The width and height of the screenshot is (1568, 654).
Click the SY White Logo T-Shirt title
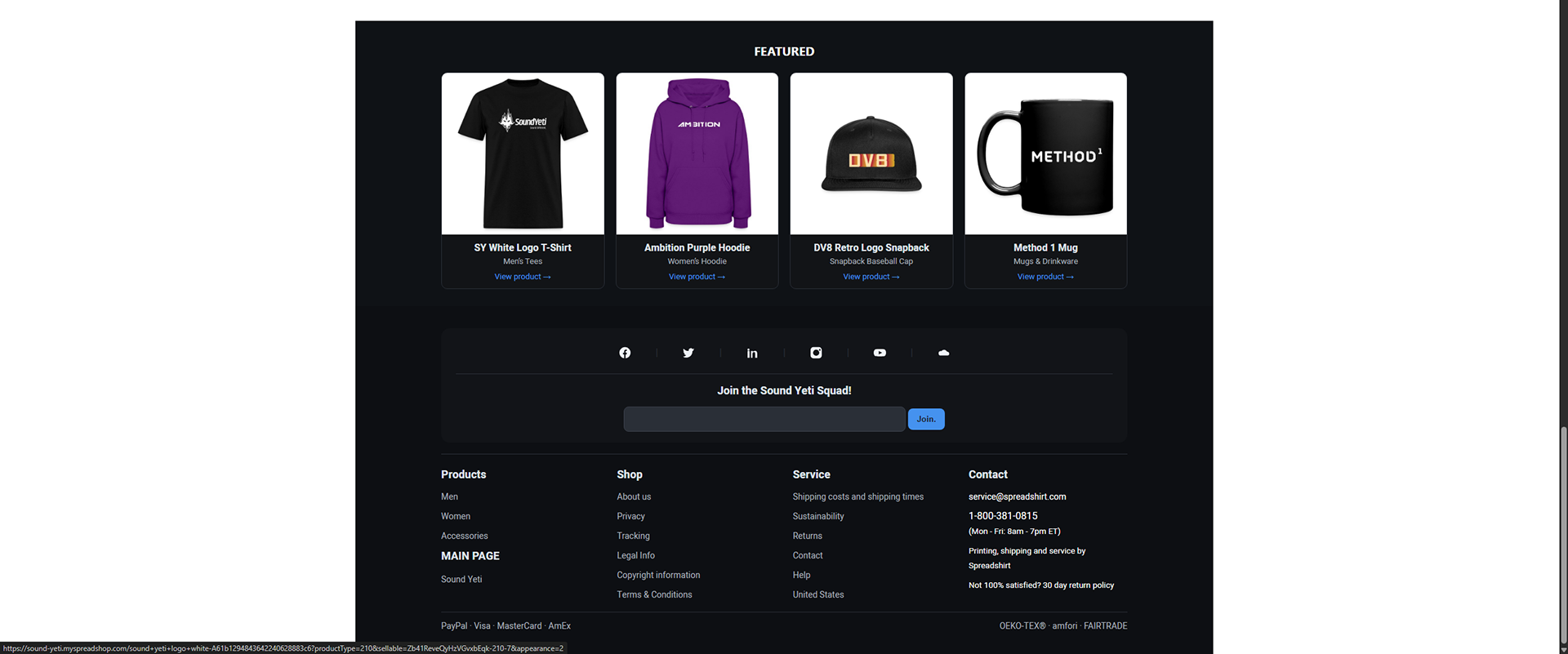523,247
